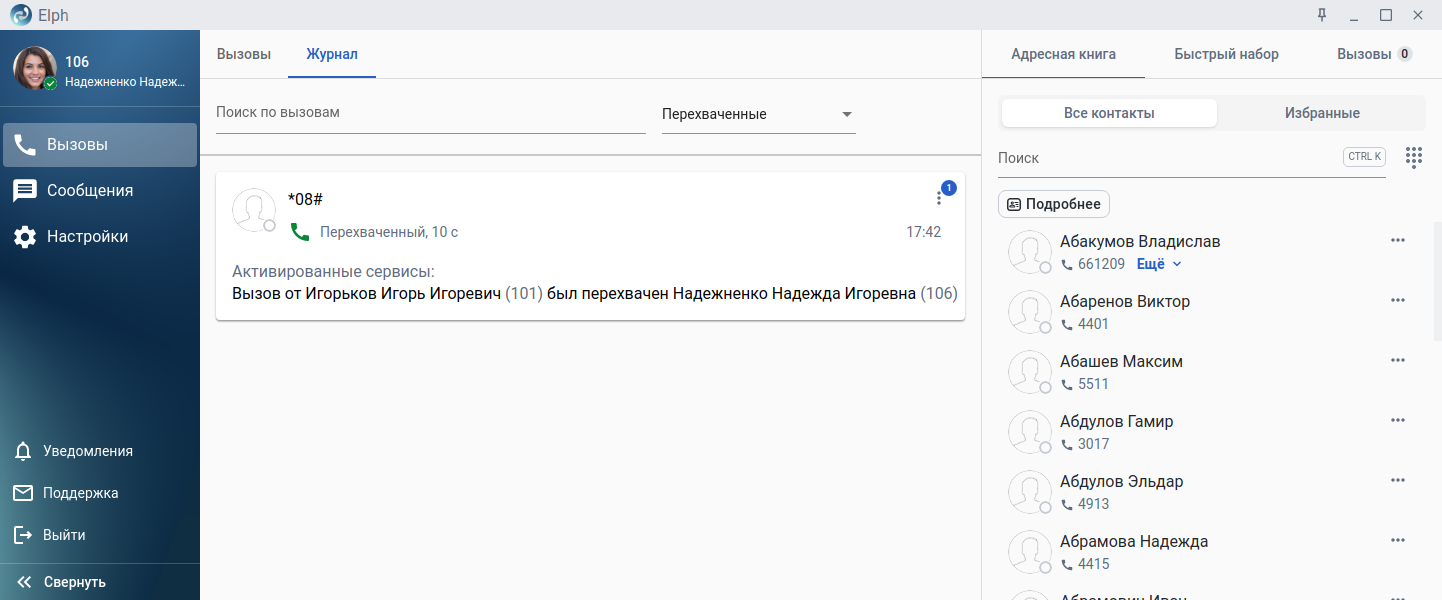Open the Перехваченные call filter dropdown

pyautogui.click(x=758, y=114)
